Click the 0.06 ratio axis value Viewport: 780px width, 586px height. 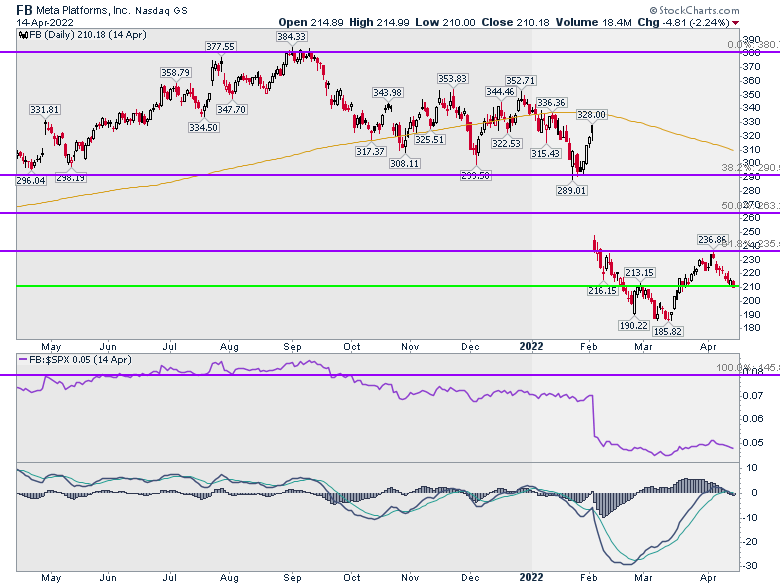click(x=752, y=418)
